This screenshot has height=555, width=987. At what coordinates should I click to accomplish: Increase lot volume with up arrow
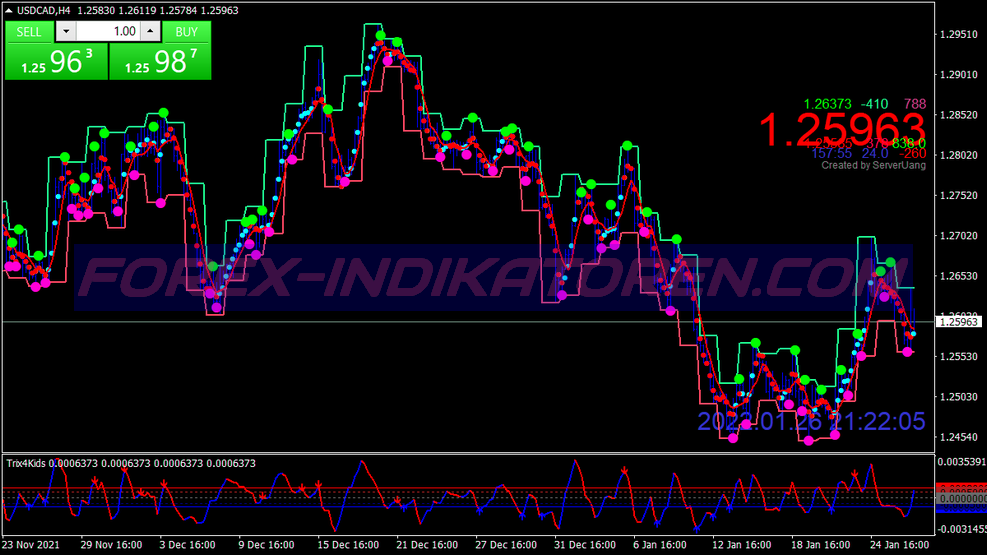150,31
